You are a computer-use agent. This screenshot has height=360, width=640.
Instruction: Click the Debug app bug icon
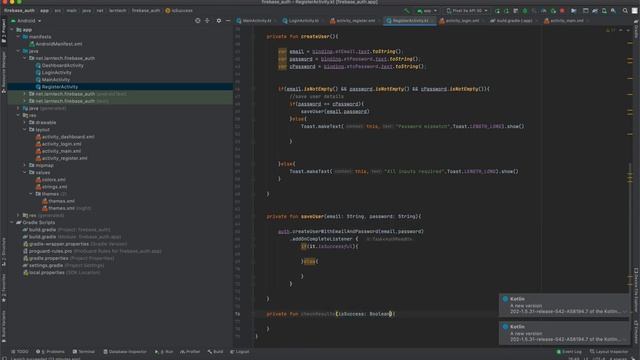tap(525, 11)
